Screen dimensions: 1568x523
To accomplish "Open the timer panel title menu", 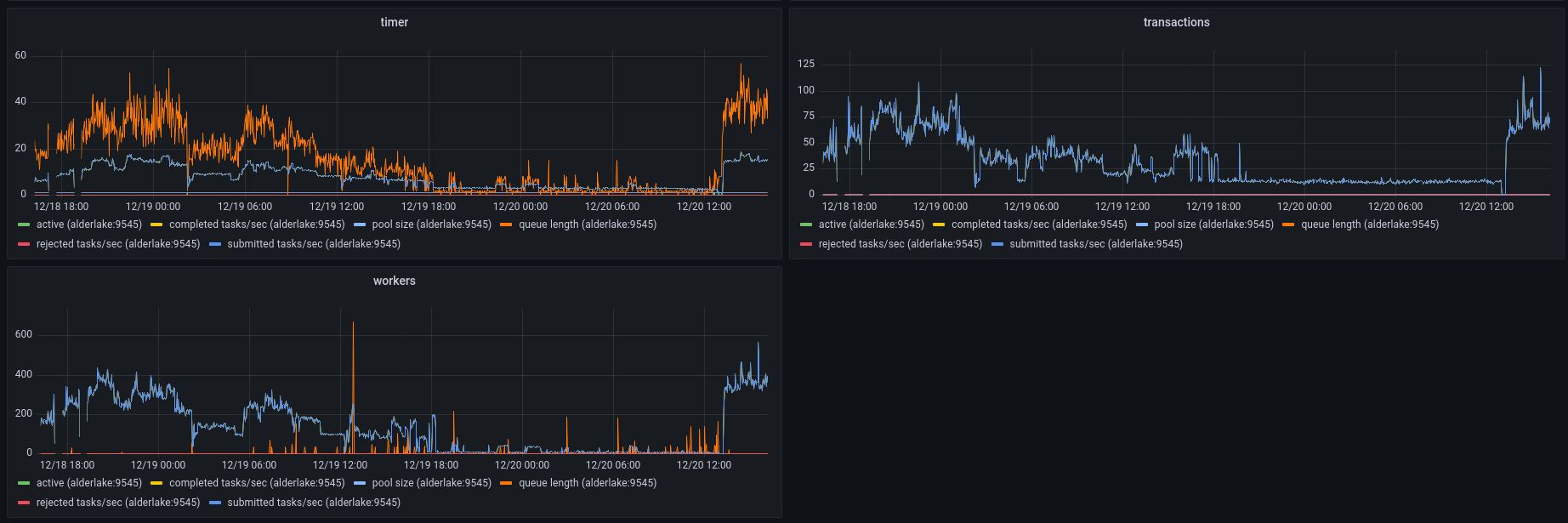I will (394, 22).
